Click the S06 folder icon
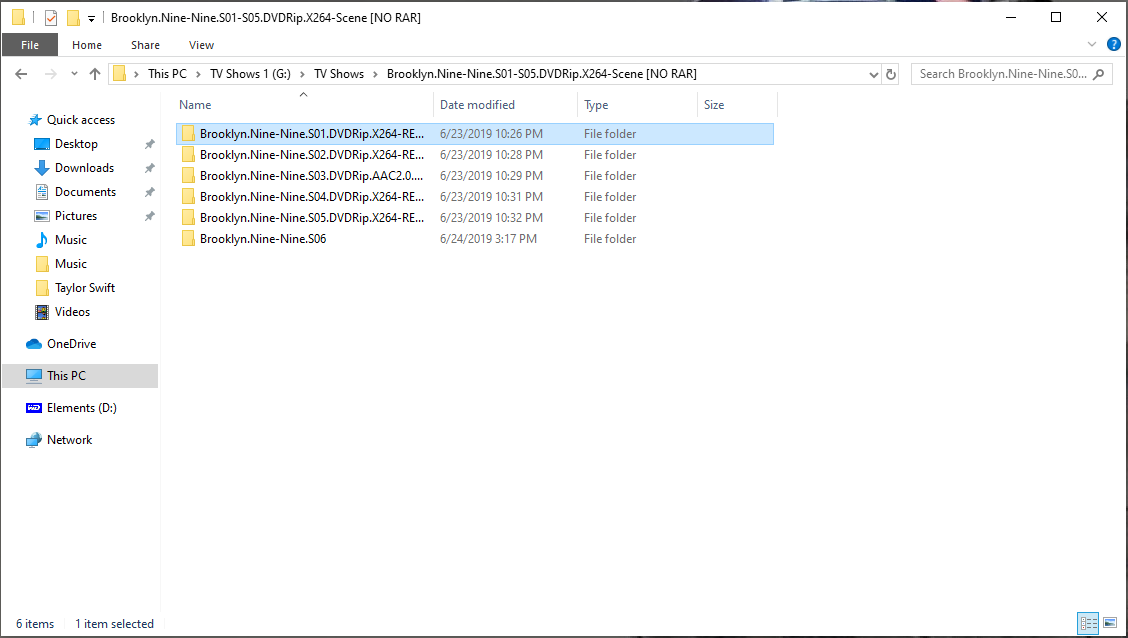This screenshot has width=1128, height=638. pyautogui.click(x=188, y=238)
